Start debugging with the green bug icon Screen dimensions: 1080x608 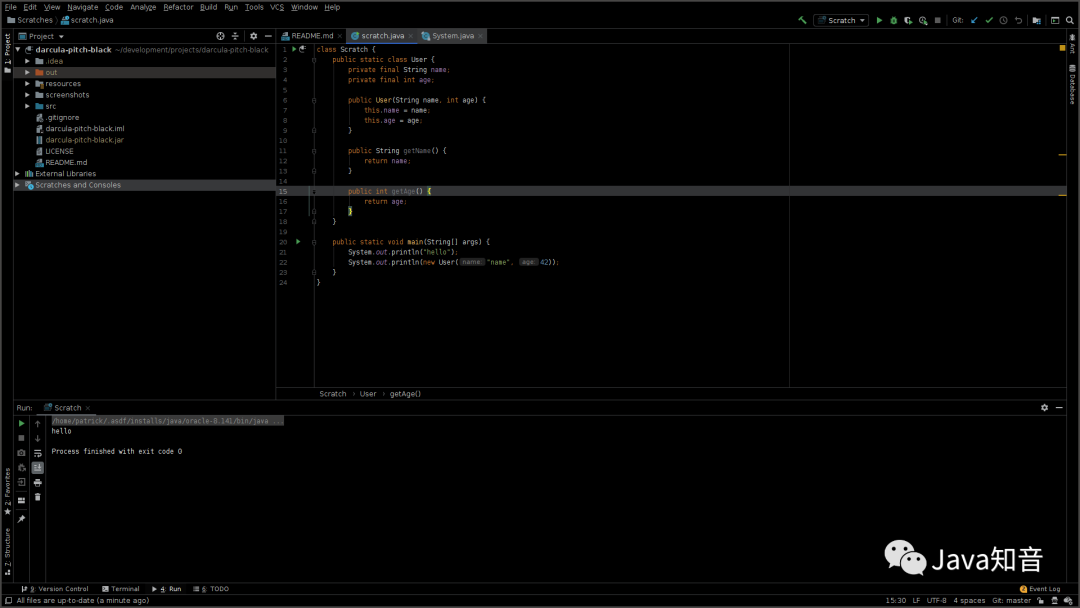click(x=893, y=20)
